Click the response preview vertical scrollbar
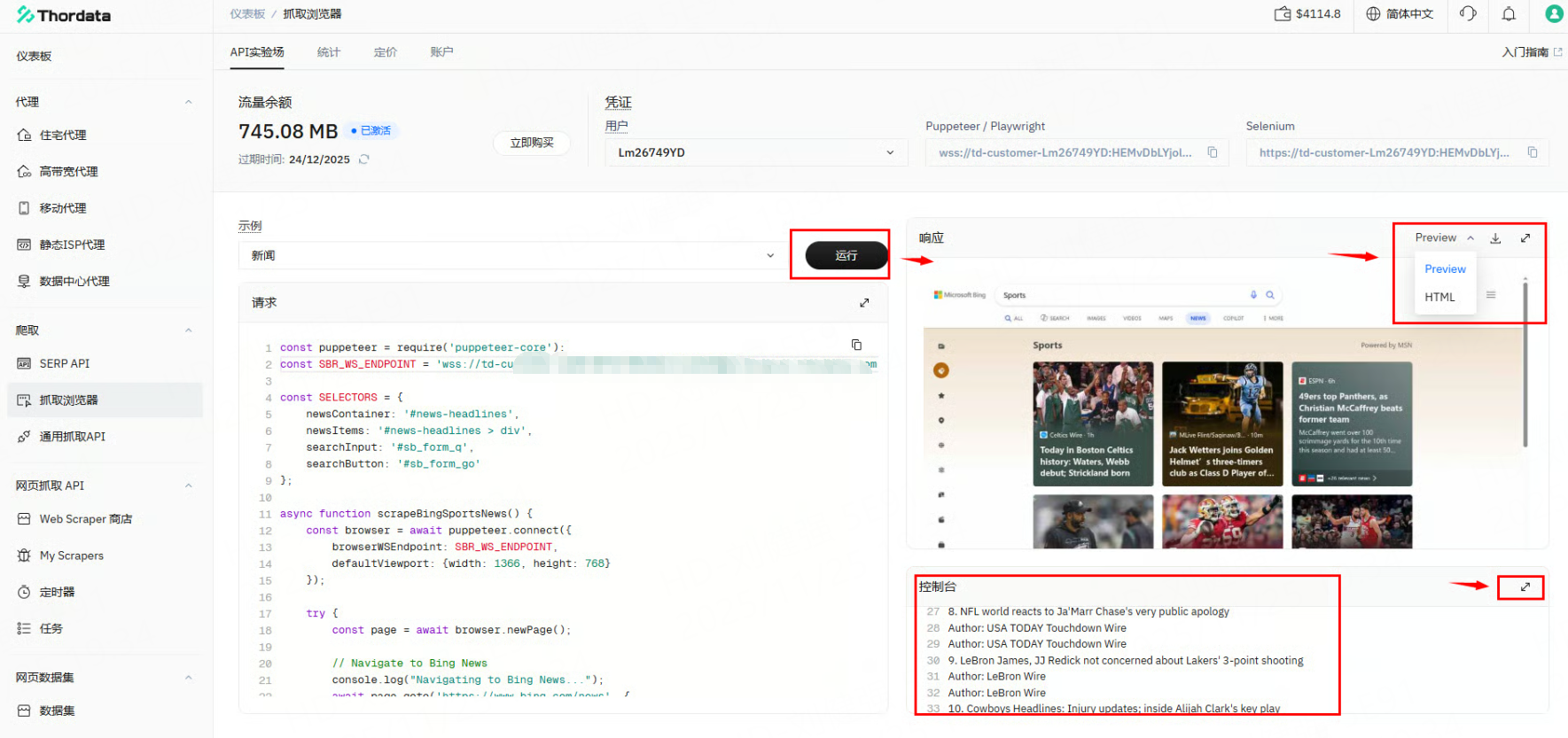Screen dimensions: 1568x738 (x=1525, y=363)
